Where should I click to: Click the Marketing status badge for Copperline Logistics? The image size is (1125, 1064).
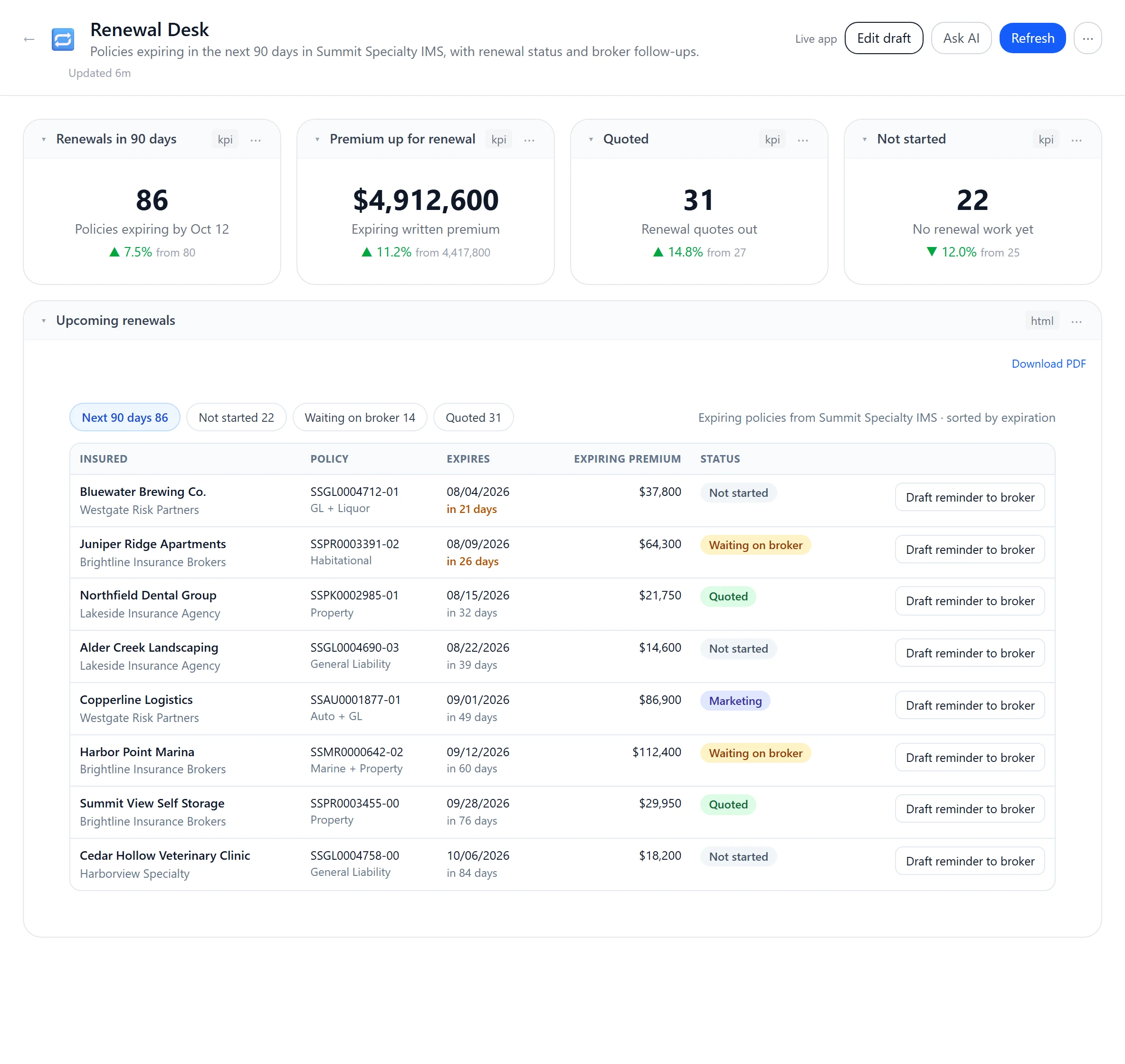pos(734,701)
